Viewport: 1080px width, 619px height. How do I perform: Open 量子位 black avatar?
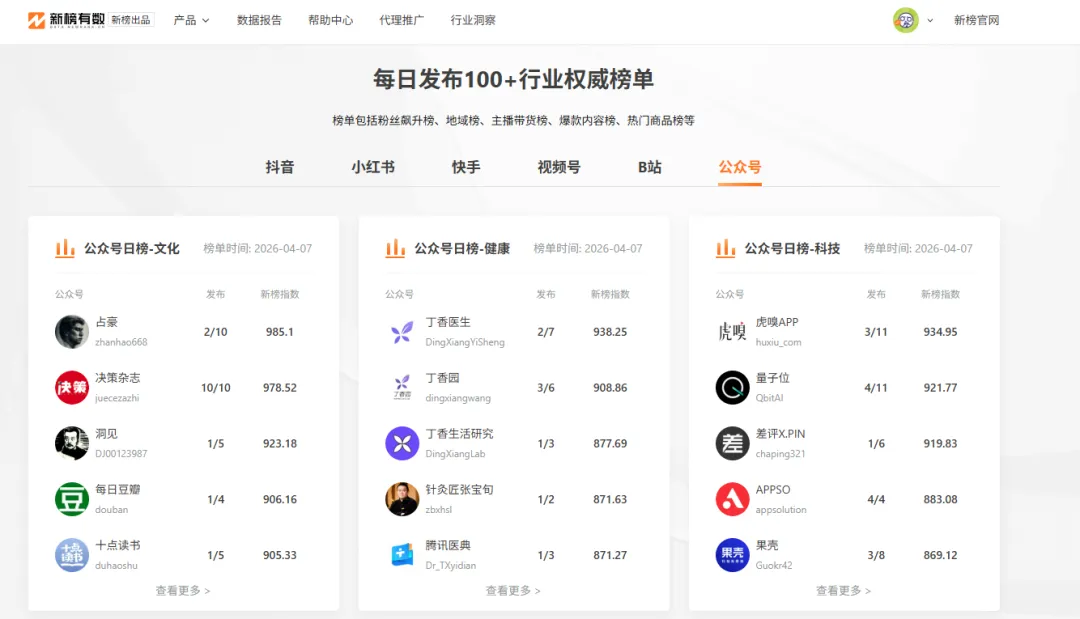732,388
